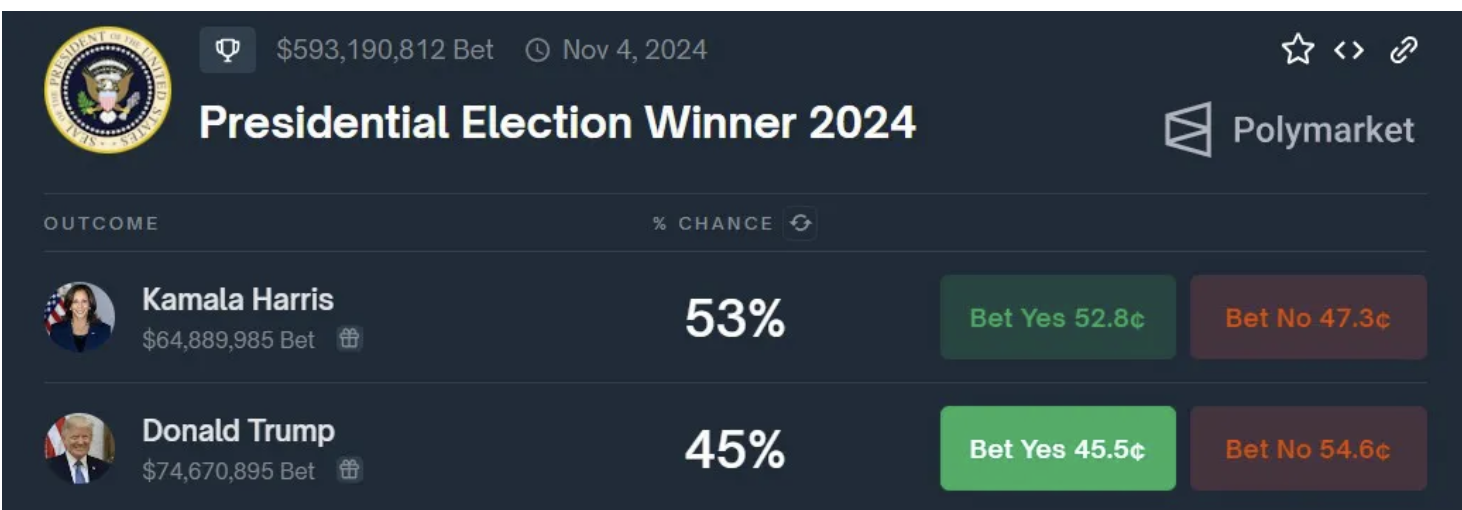Select Bet Yes 45.5¢ for Trump
This screenshot has width=1462, height=510.
click(1057, 448)
